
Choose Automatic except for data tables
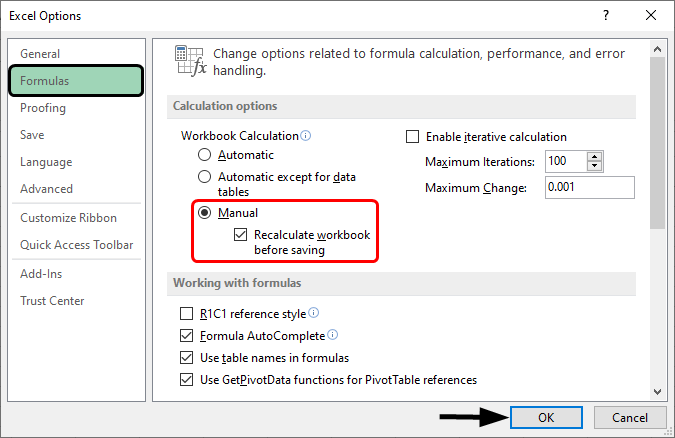click(205, 176)
